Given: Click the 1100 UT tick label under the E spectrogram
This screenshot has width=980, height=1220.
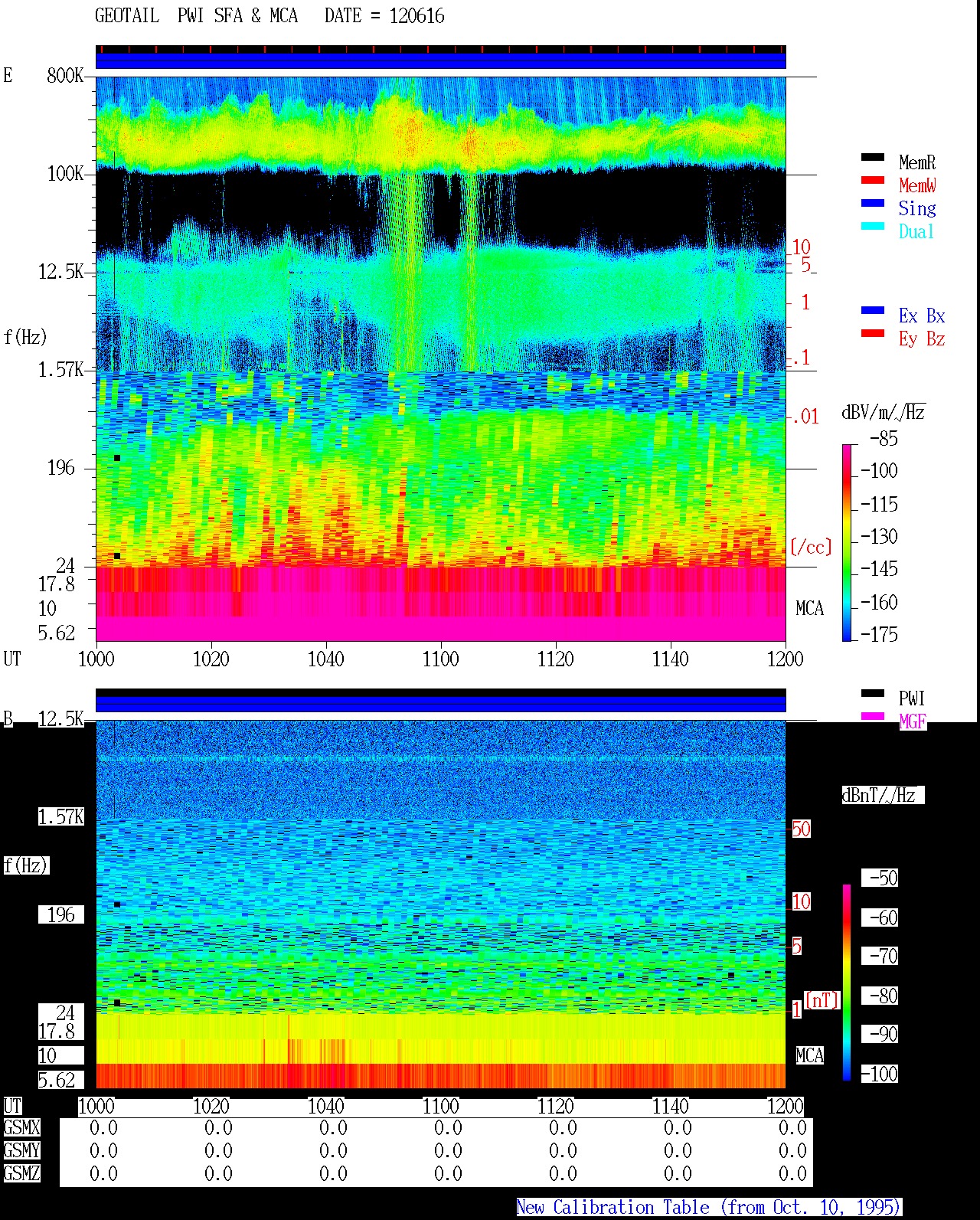Looking at the screenshot, I should tap(441, 659).
